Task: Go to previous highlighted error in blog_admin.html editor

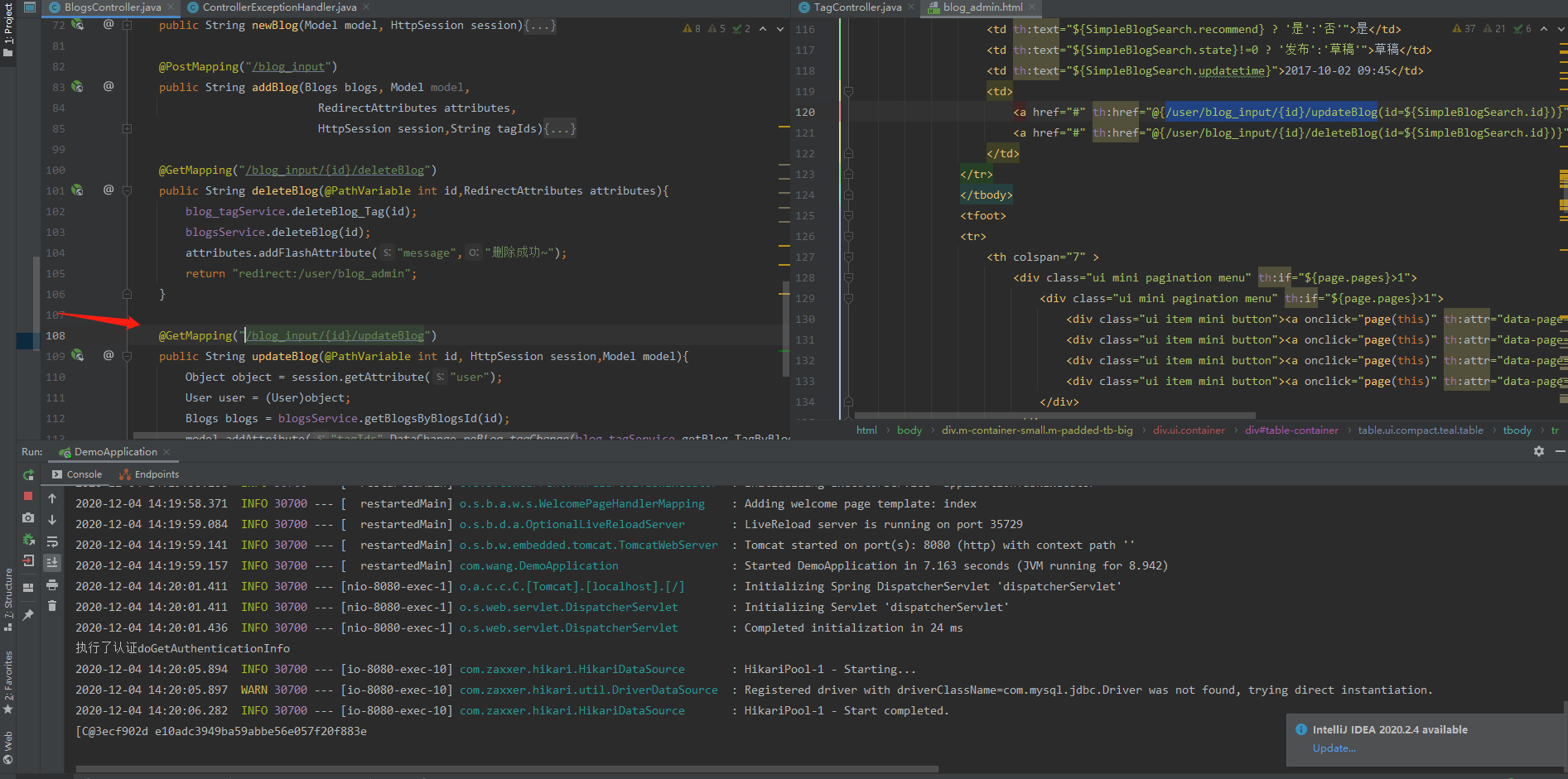Action: pyautogui.click(x=1544, y=29)
